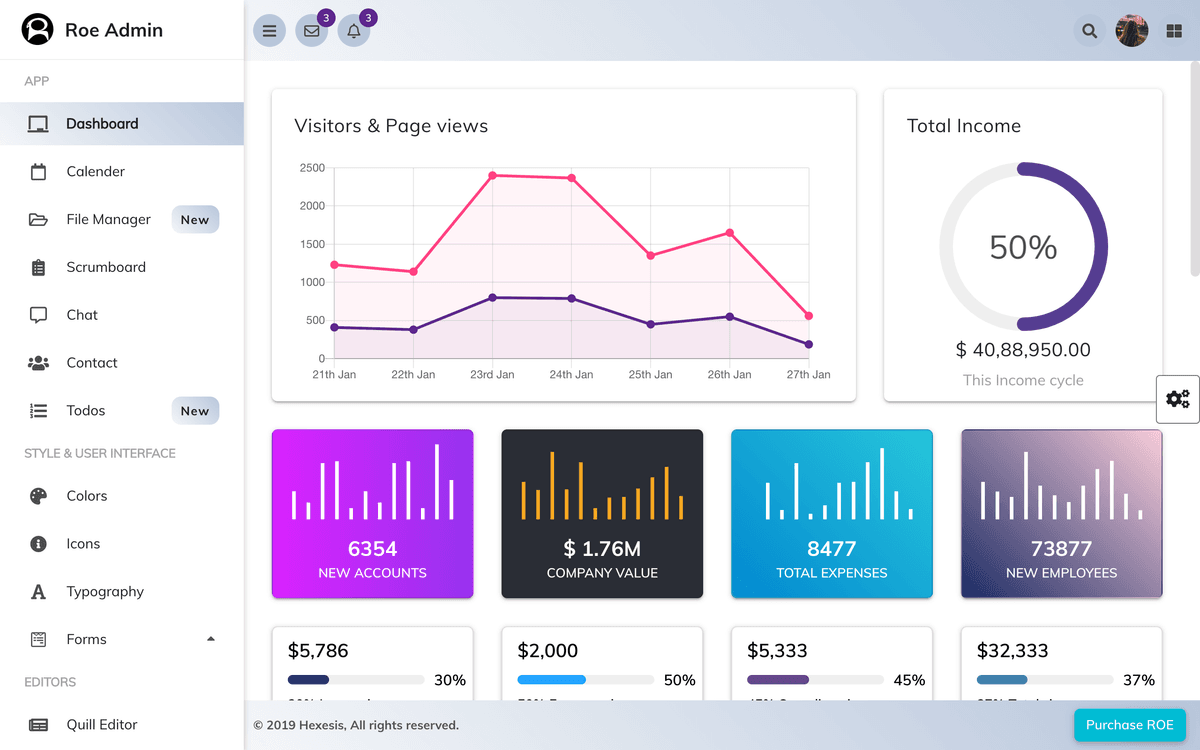Viewport: 1200px width, 750px height.
Task: Open Calender from the sidebar
Action: [x=96, y=172]
